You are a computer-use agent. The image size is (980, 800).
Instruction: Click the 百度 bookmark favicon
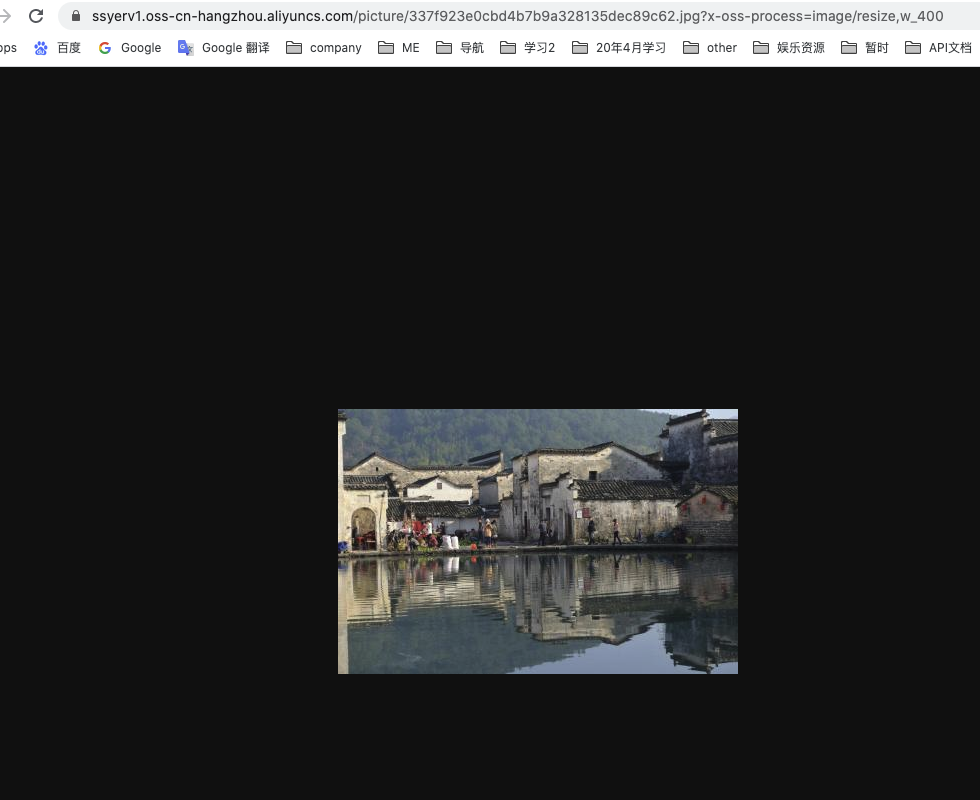(39, 47)
